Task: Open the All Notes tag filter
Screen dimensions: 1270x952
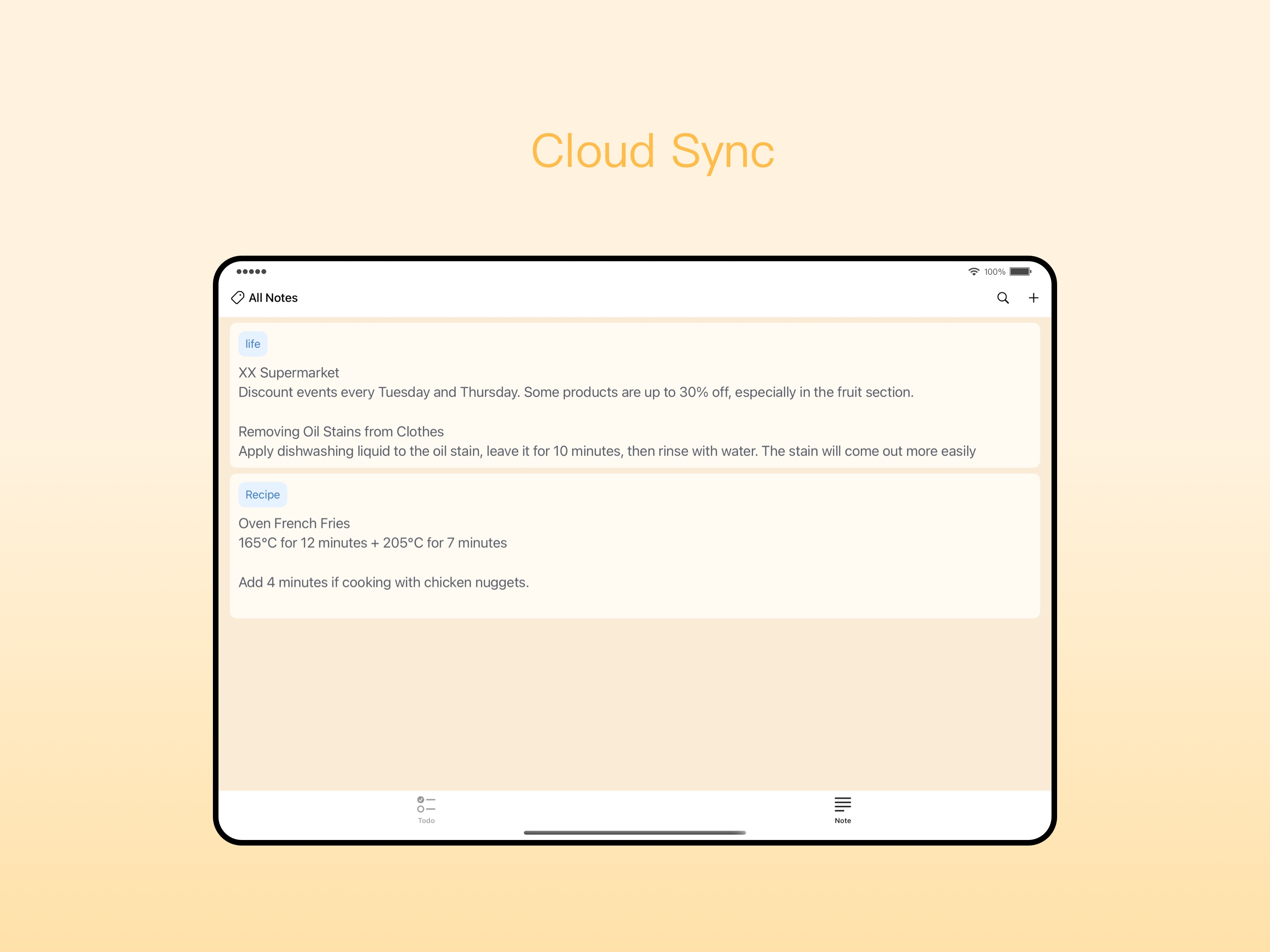Action: coord(265,297)
